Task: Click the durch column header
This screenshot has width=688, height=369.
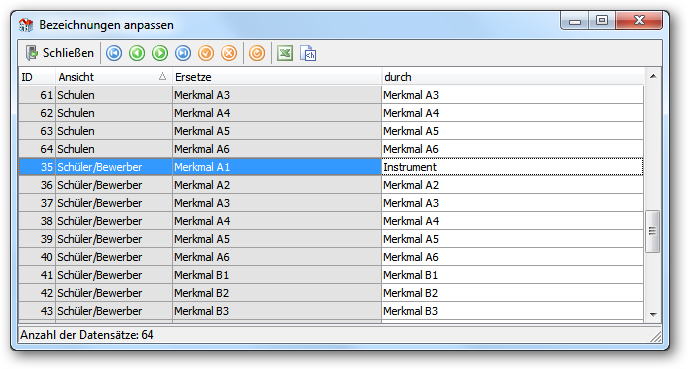Action: (512, 77)
